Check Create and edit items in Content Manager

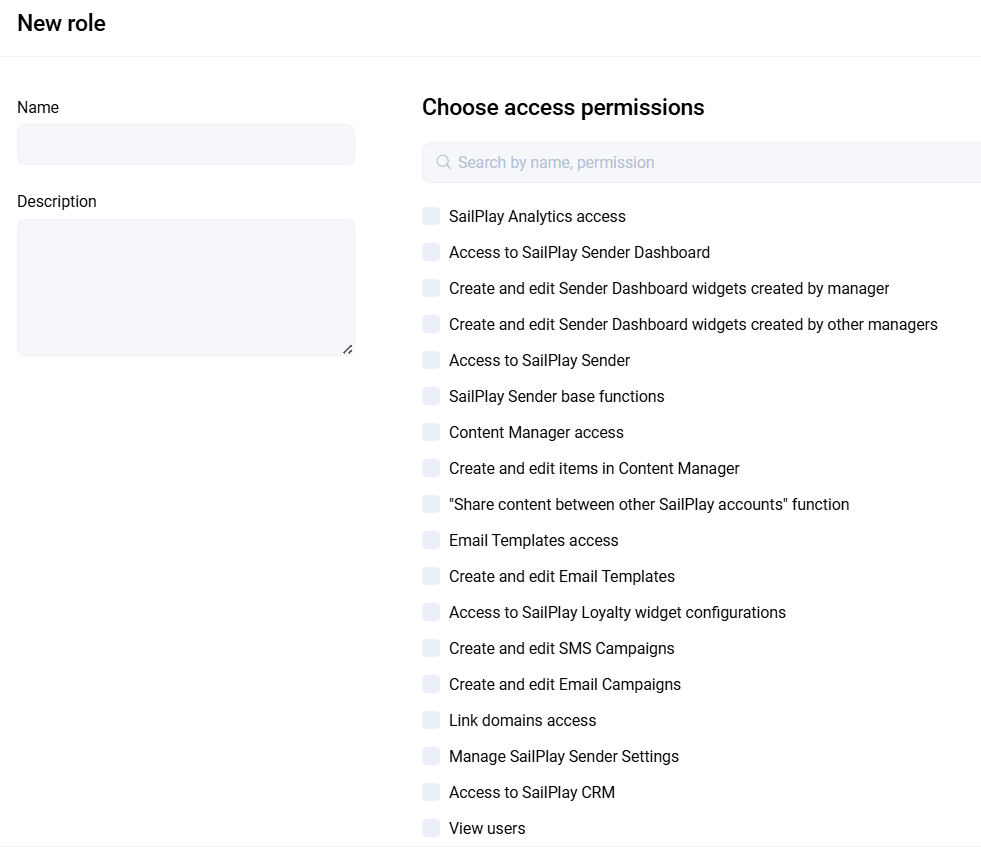(x=431, y=468)
